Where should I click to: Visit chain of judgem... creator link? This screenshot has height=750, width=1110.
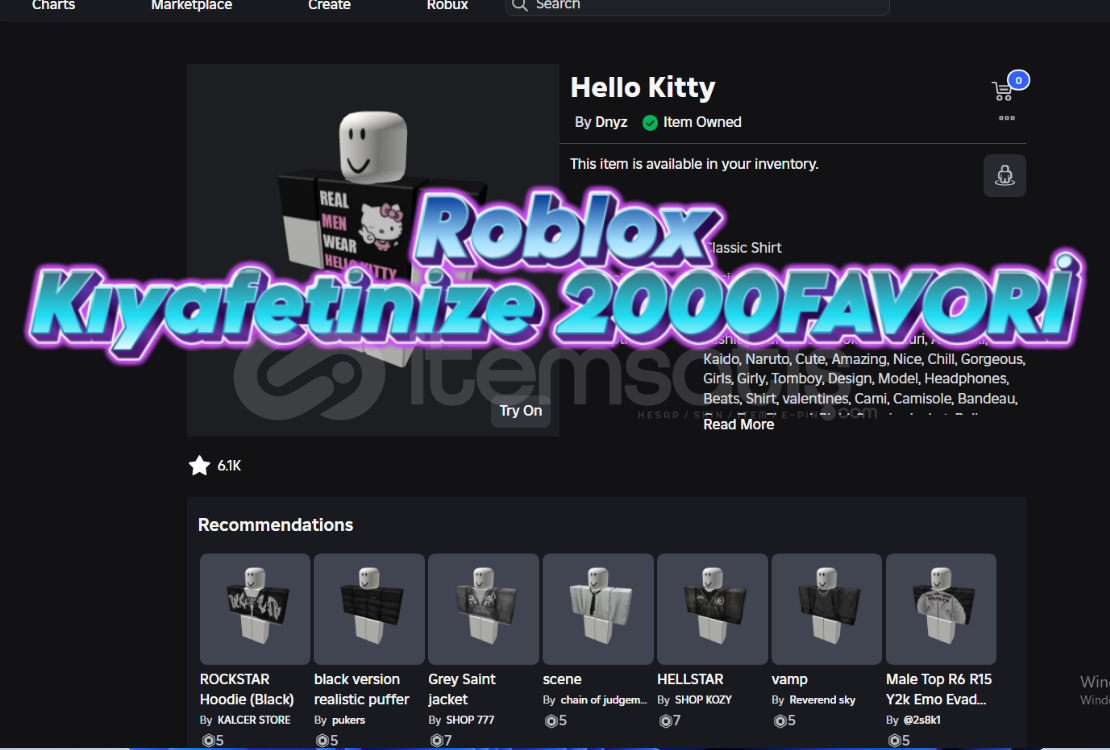pos(604,700)
